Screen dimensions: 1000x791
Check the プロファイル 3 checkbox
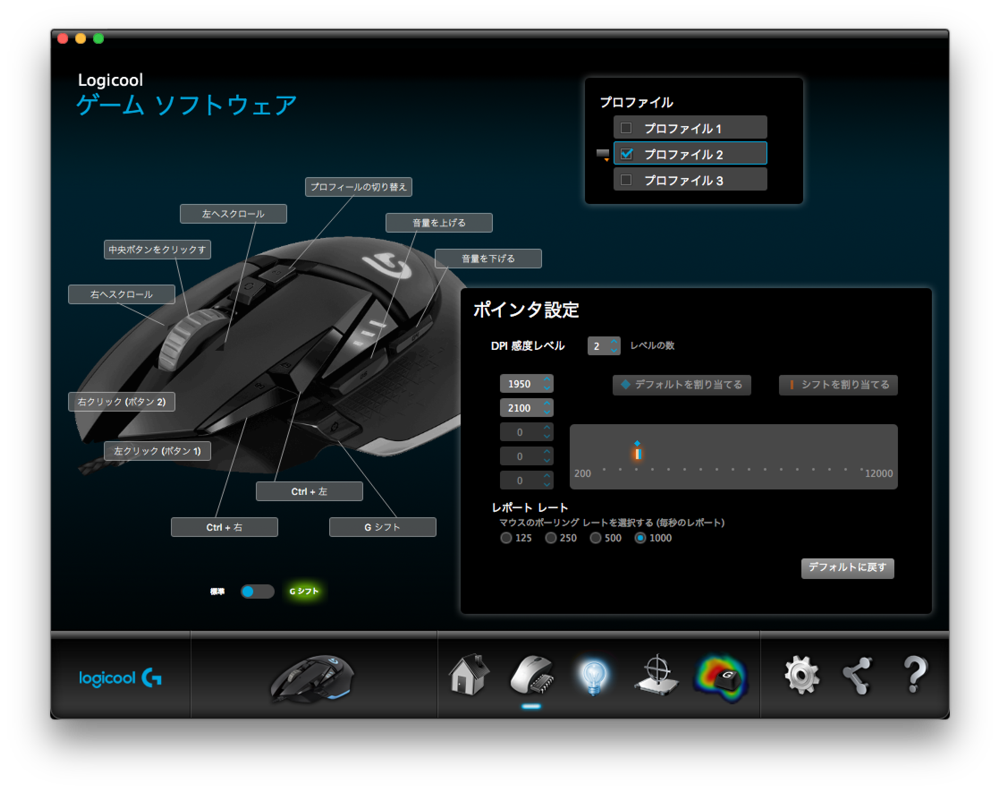click(x=626, y=180)
